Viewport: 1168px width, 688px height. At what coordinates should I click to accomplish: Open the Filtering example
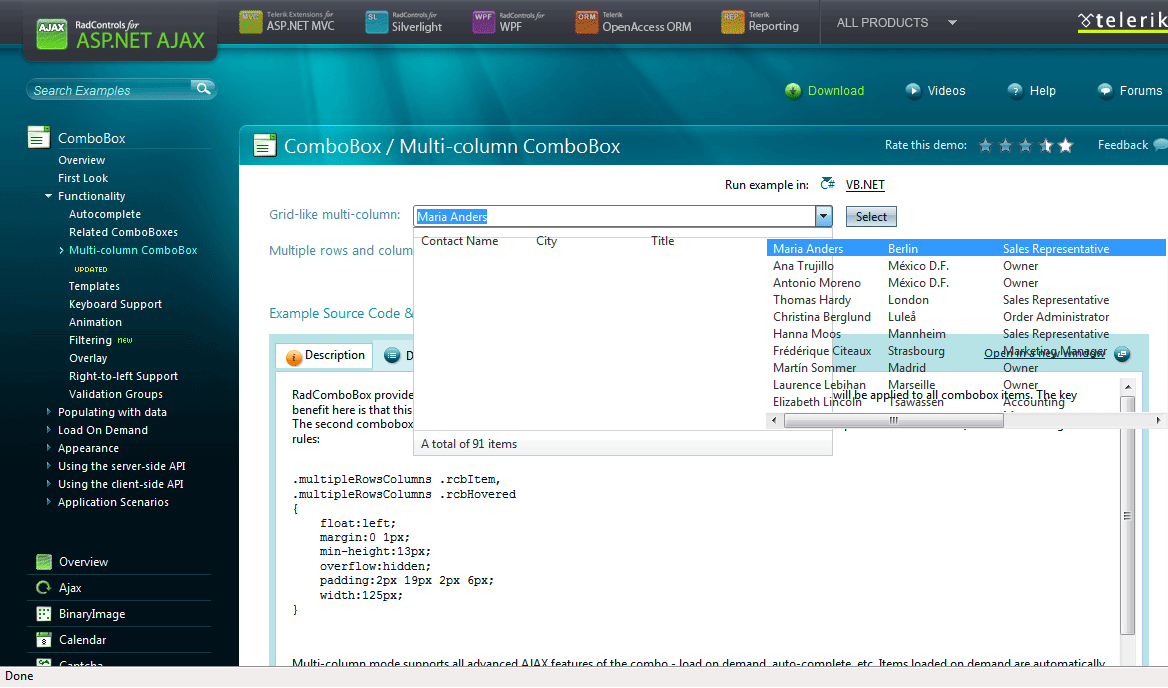(x=90, y=340)
